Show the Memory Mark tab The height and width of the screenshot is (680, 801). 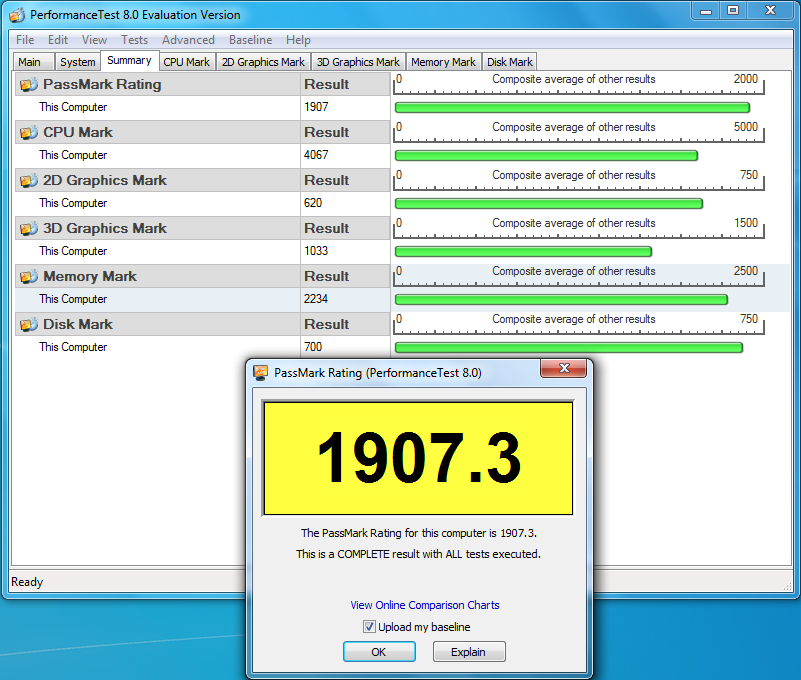[x=443, y=62]
